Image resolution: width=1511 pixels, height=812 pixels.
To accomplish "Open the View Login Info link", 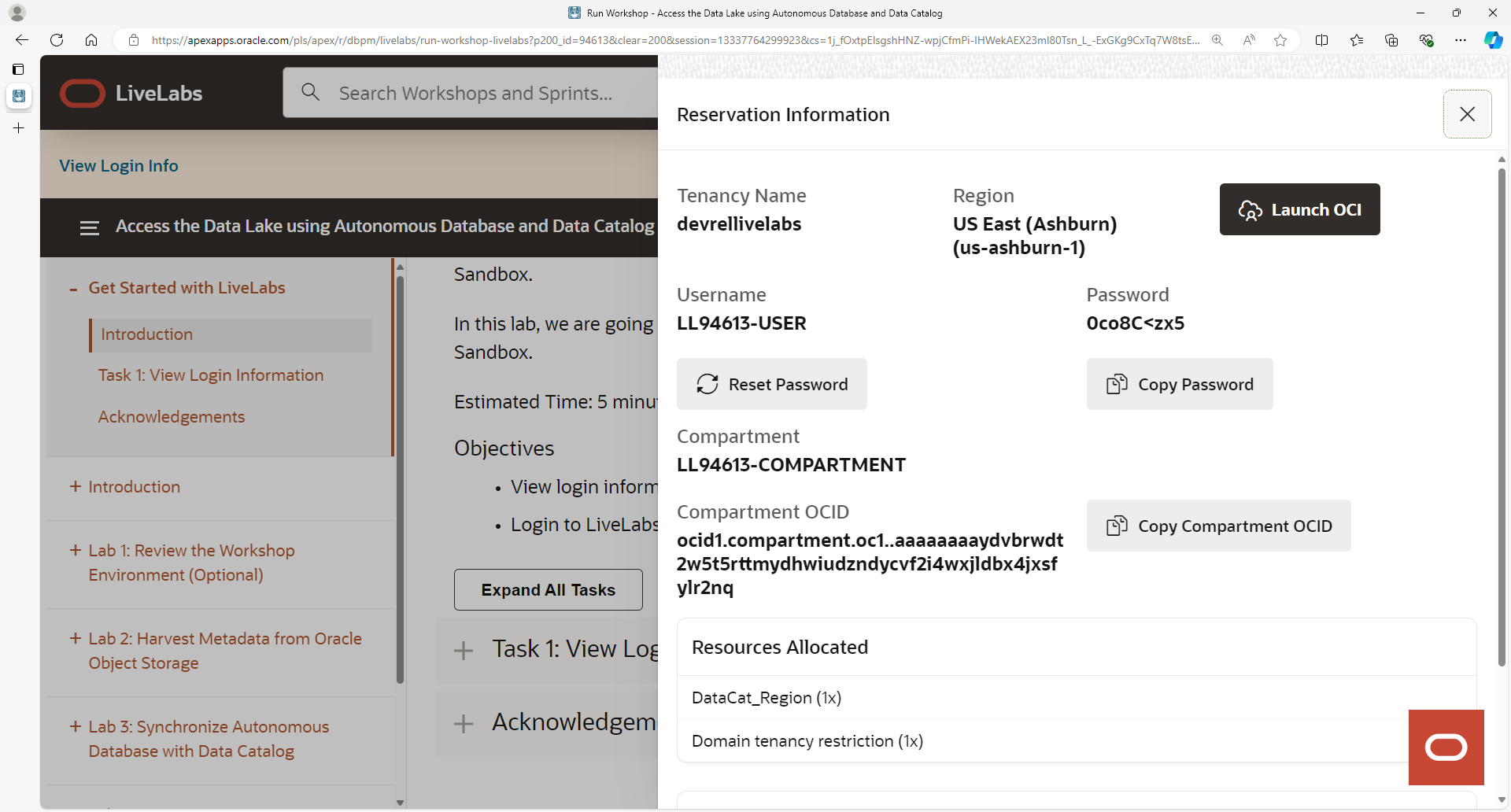I will point(119,166).
